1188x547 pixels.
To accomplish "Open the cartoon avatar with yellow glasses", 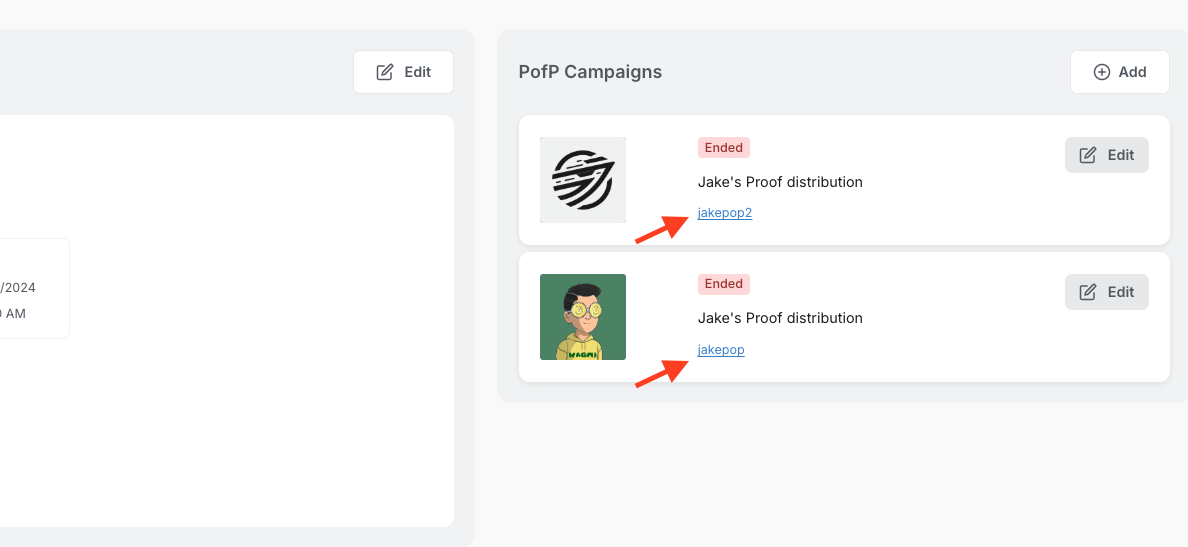I will pyautogui.click(x=583, y=317).
